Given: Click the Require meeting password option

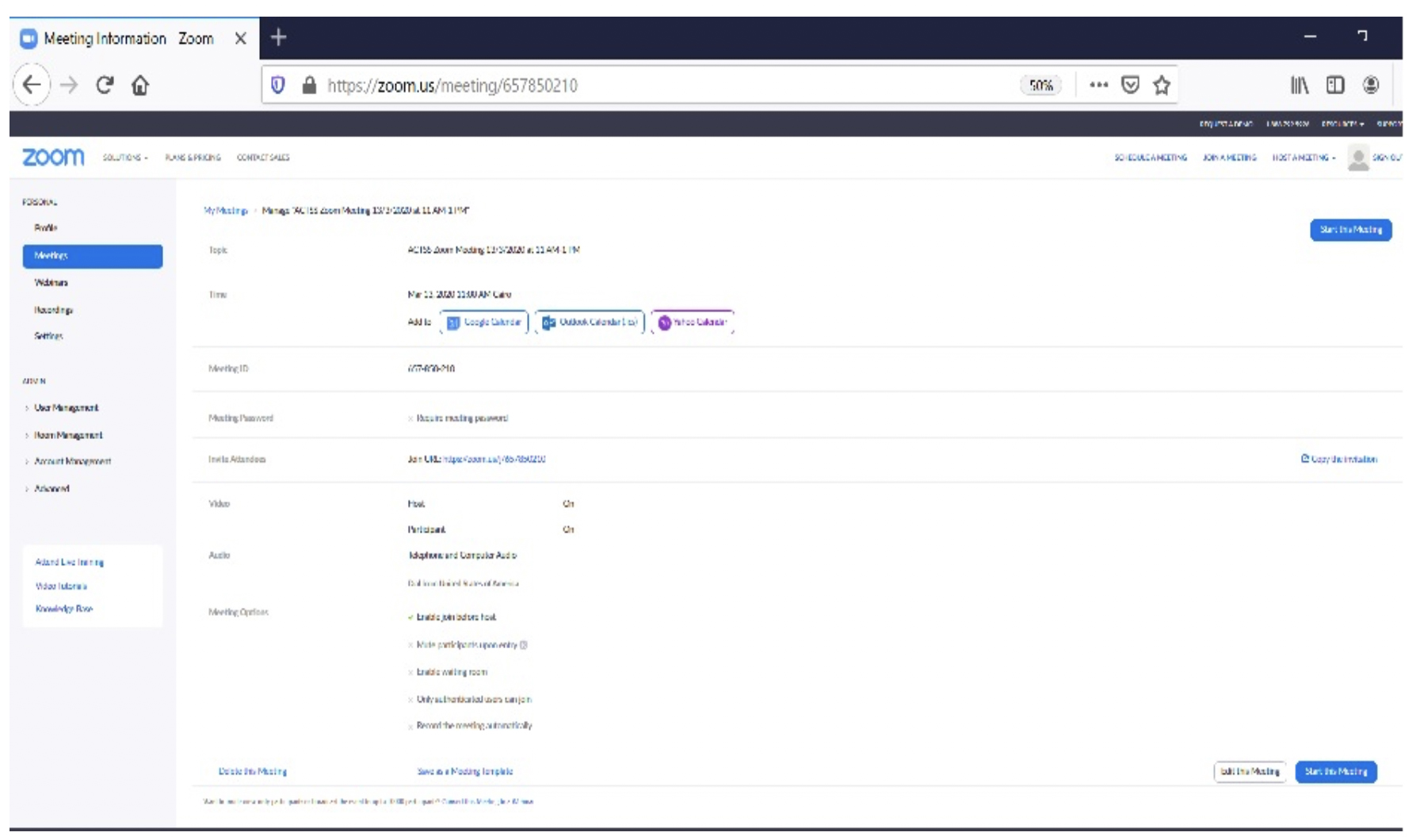Looking at the screenshot, I should pos(458,418).
